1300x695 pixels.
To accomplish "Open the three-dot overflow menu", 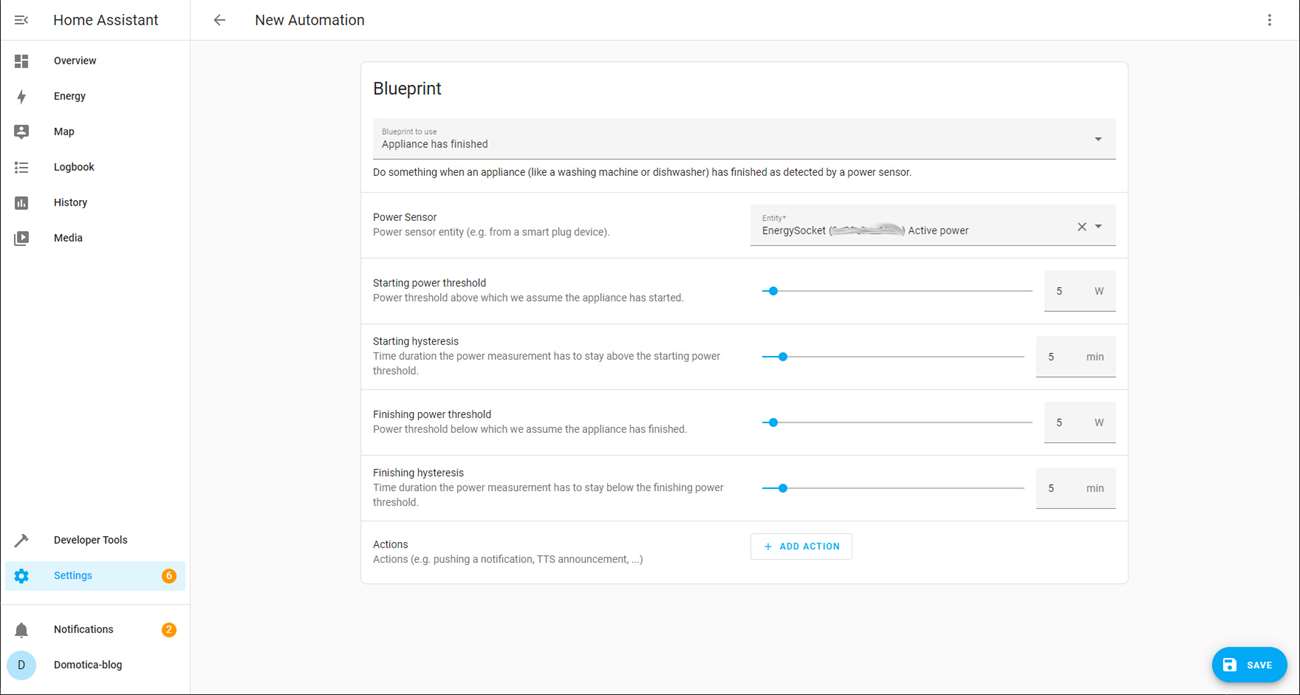I will tap(1269, 20).
